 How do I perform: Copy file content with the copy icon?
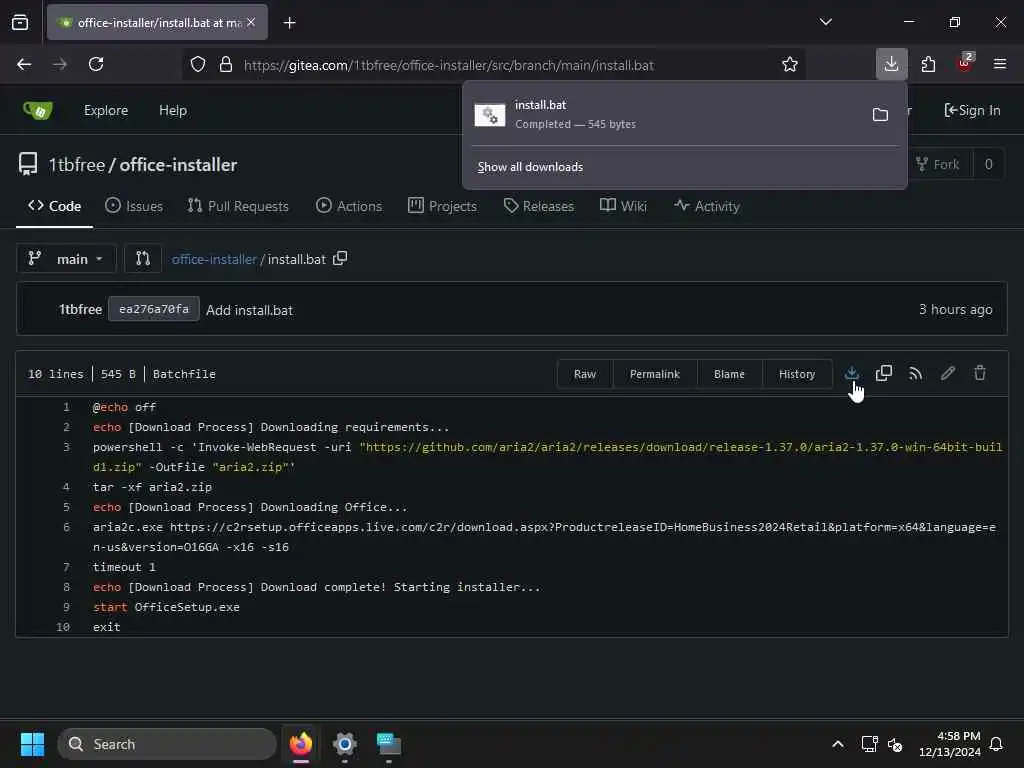pos(884,374)
